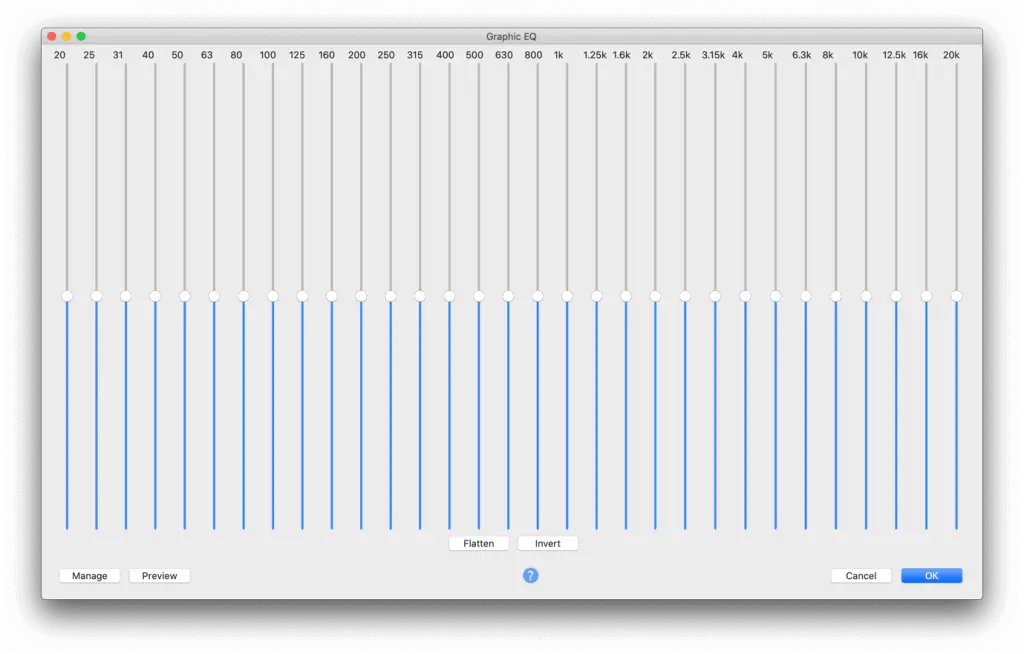Screen dimensions: 1024x654
Task: Click the 160 Hz slider handle
Action: [332, 297]
